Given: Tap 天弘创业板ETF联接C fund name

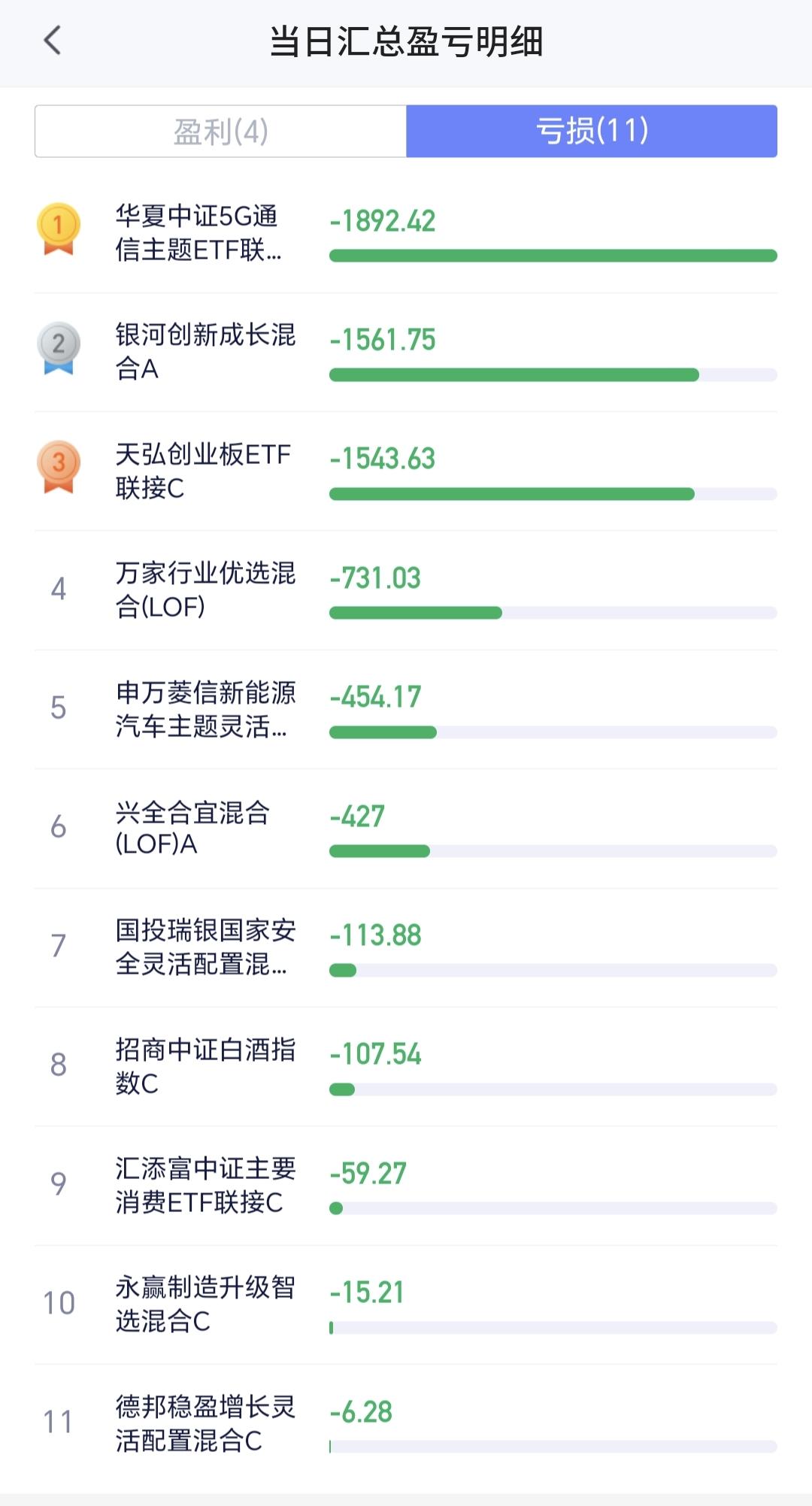Looking at the screenshot, I should (x=202, y=471).
